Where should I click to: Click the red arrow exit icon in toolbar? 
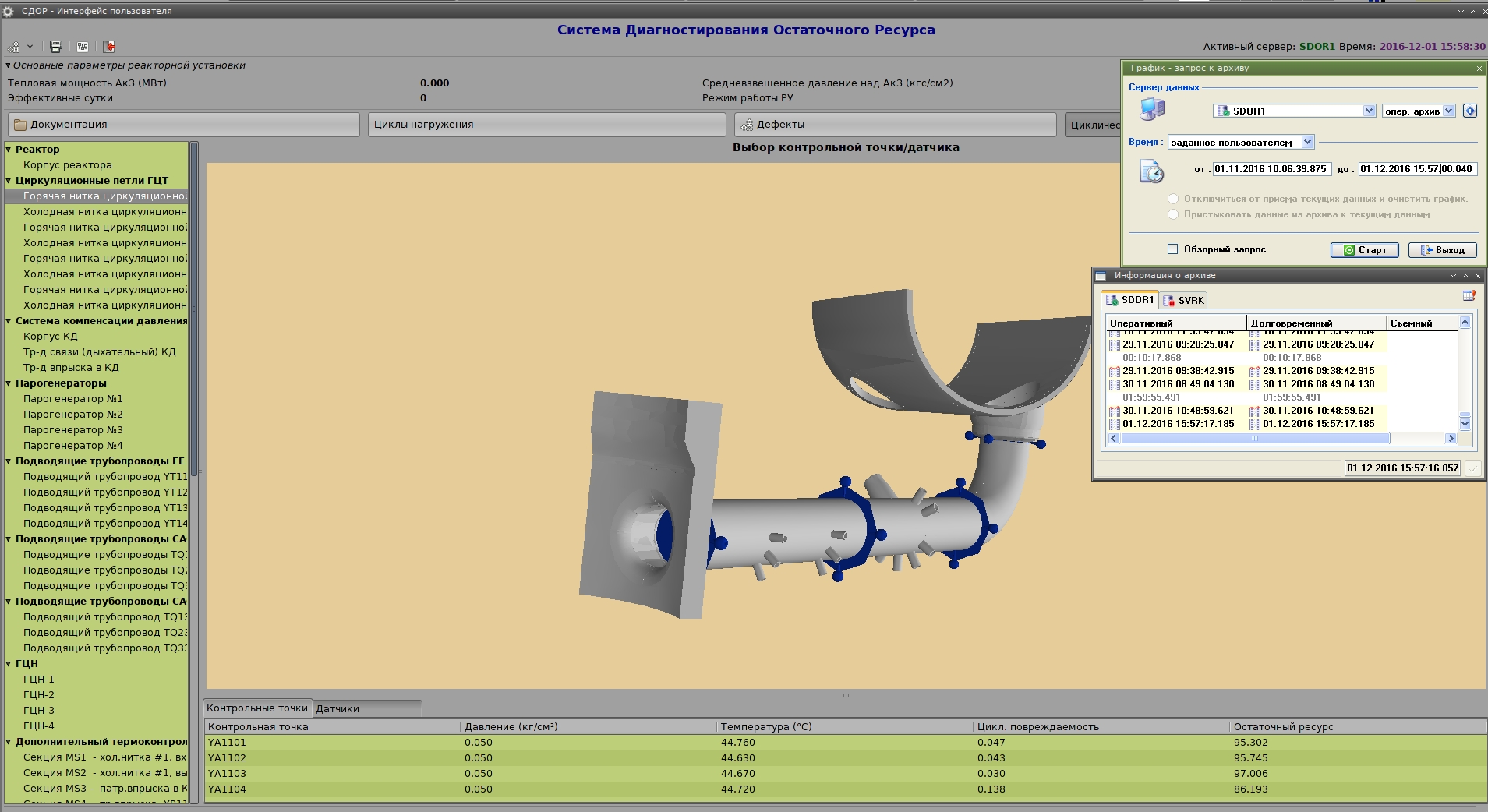click(x=109, y=47)
